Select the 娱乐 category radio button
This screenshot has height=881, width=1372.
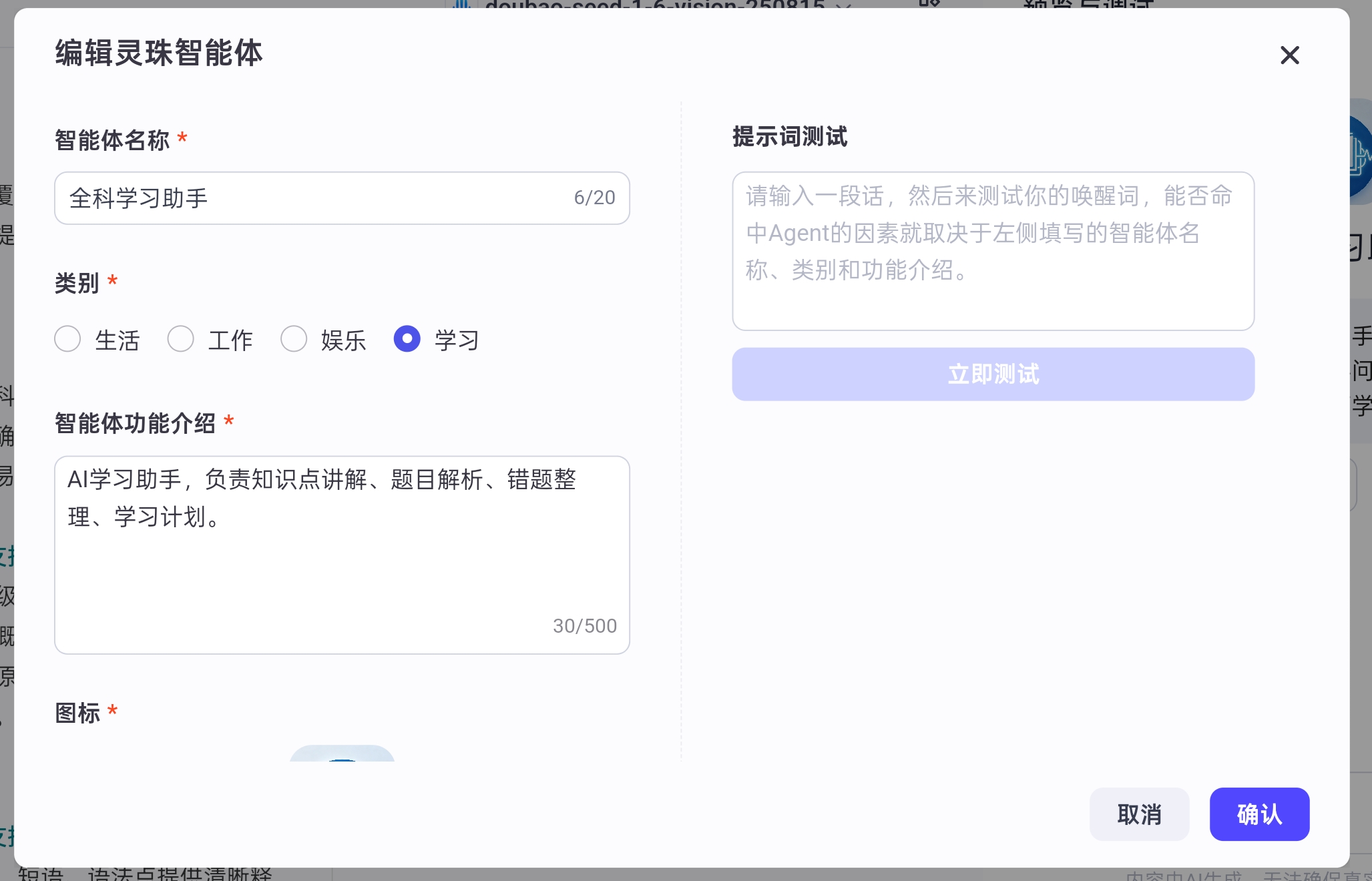click(x=294, y=339)
